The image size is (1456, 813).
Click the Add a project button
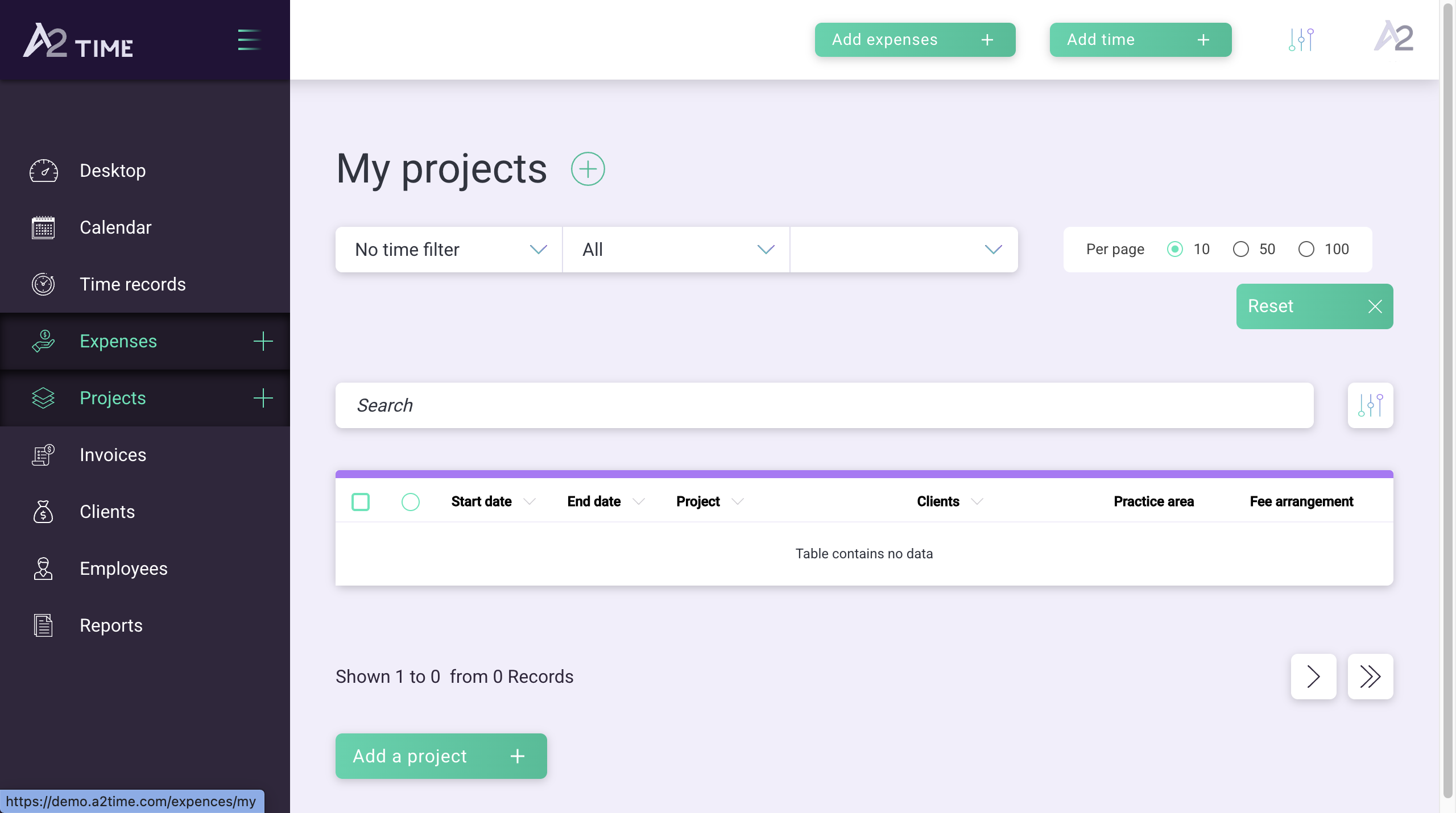[x=441, y=756]
